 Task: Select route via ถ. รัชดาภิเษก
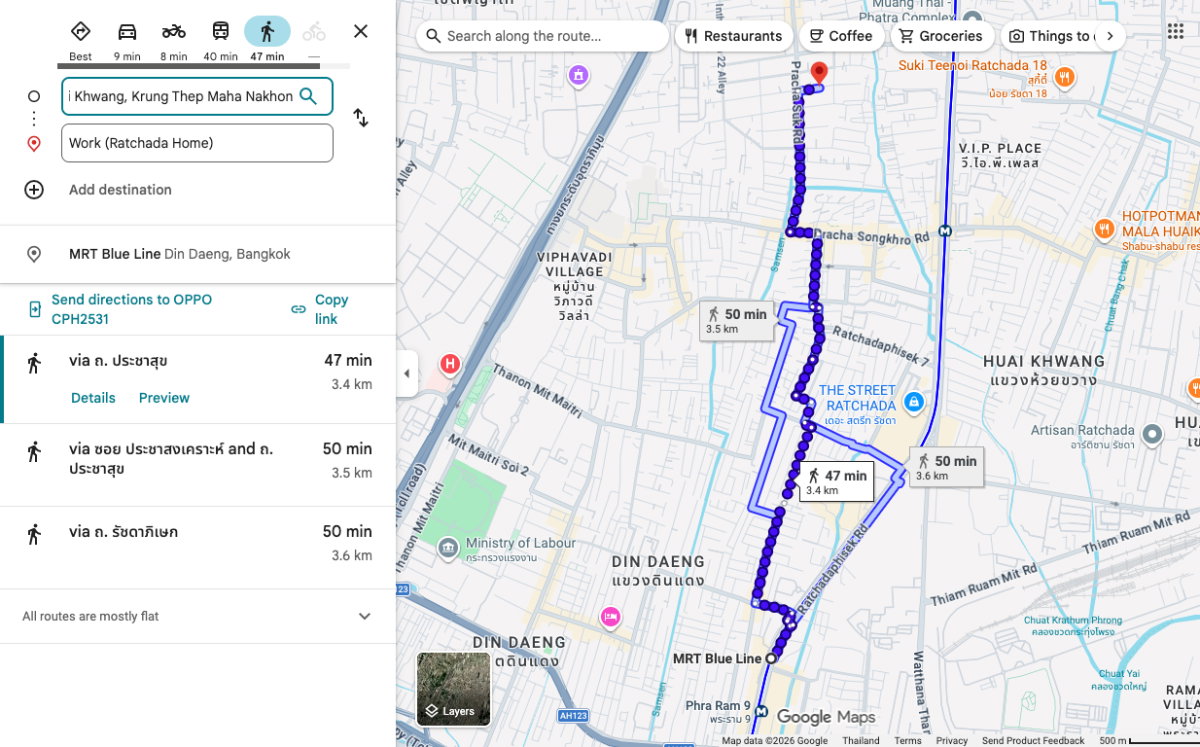tap(198, 547)
